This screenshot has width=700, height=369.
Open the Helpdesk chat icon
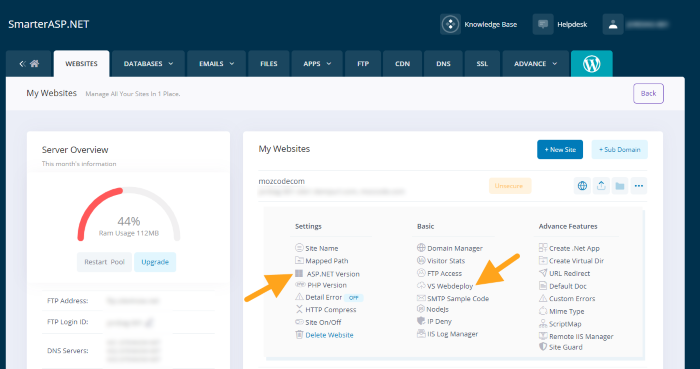[x=543, y=24]
